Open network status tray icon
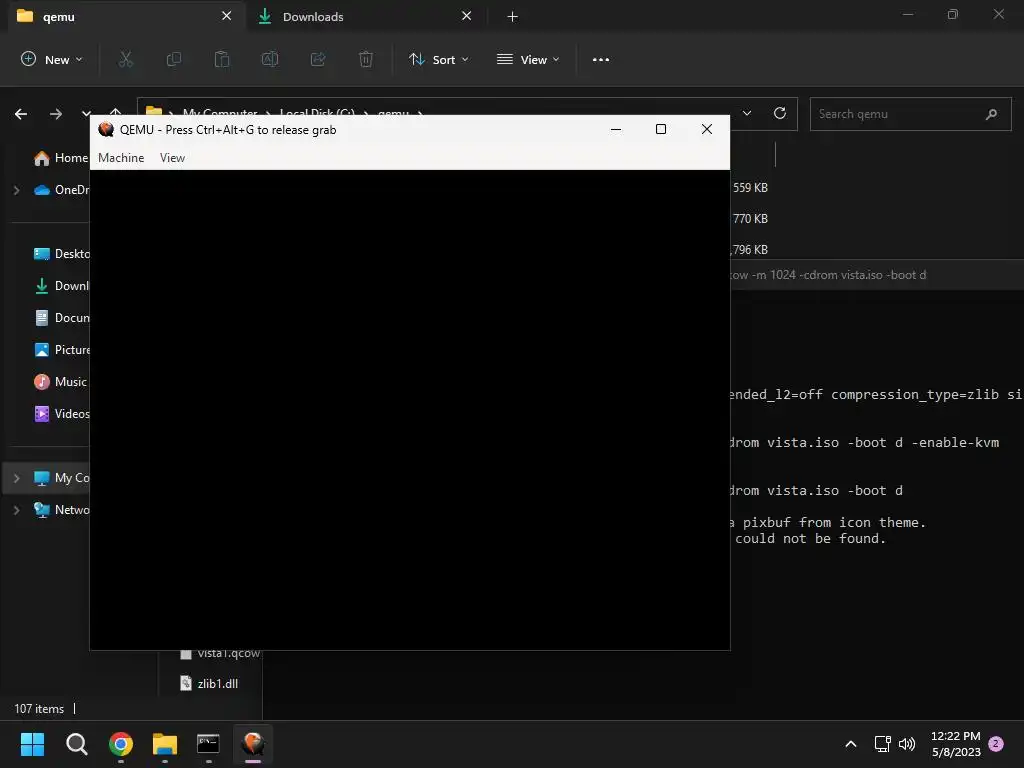The image size is (1024, 768). (882, 744)
